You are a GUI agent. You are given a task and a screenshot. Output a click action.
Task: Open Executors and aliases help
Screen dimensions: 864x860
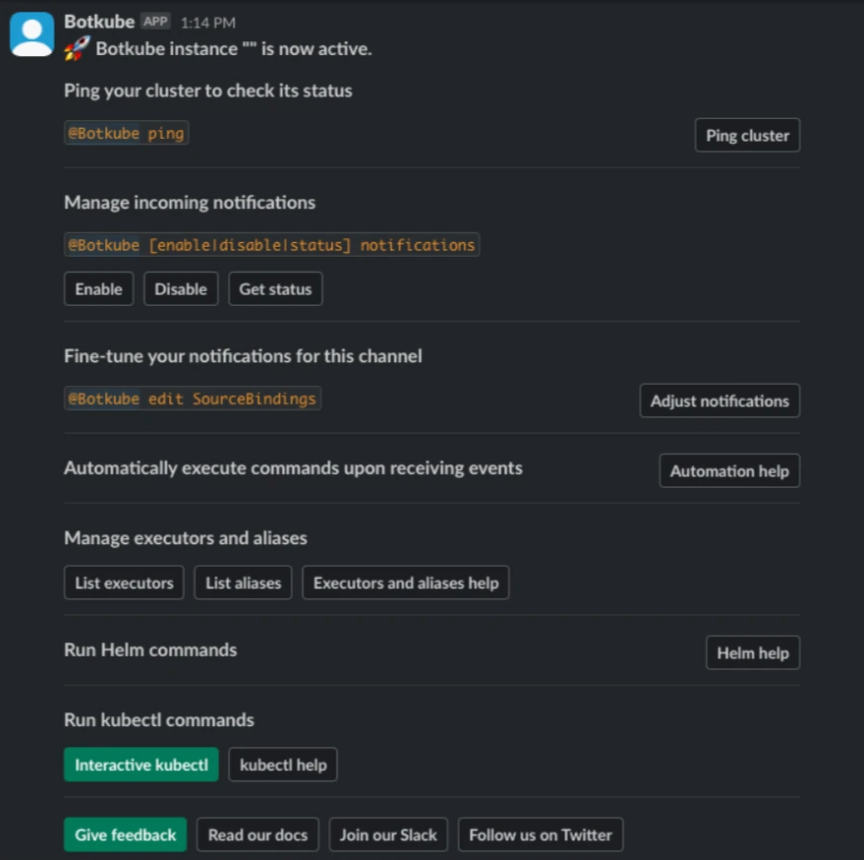pyautogui.click(x=406, y=583)
